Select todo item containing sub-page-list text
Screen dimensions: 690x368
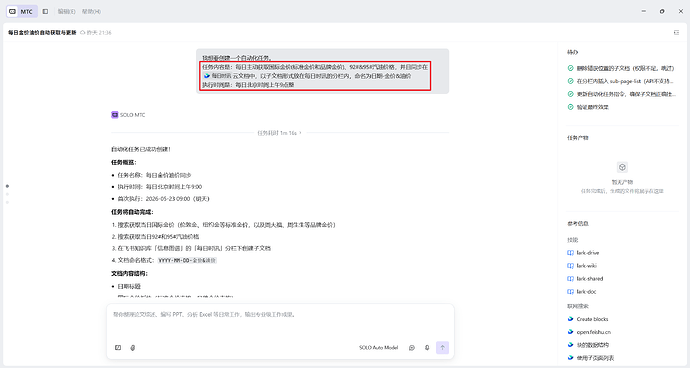point(626,81)
